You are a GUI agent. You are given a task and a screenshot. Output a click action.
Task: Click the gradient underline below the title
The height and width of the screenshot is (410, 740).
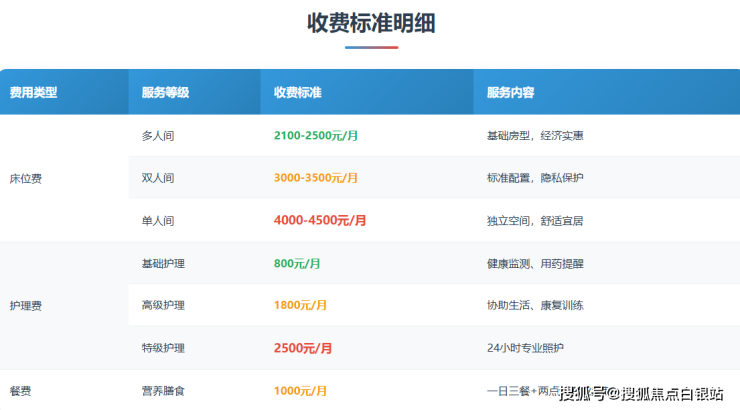tap(371, 47)
